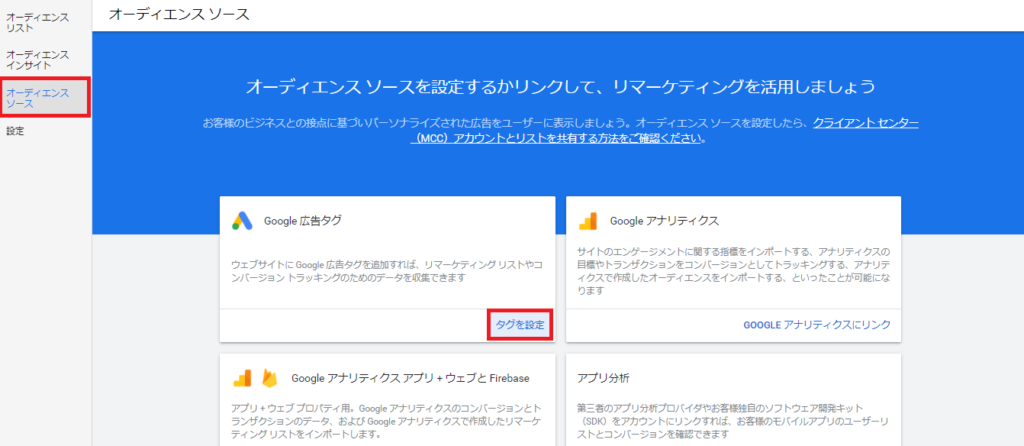The width and height of the screenshot is (1024, 446).
Task: Select オーディエンス ソース in sidebar
Action: pyautogui.click(x=44, y=98)
